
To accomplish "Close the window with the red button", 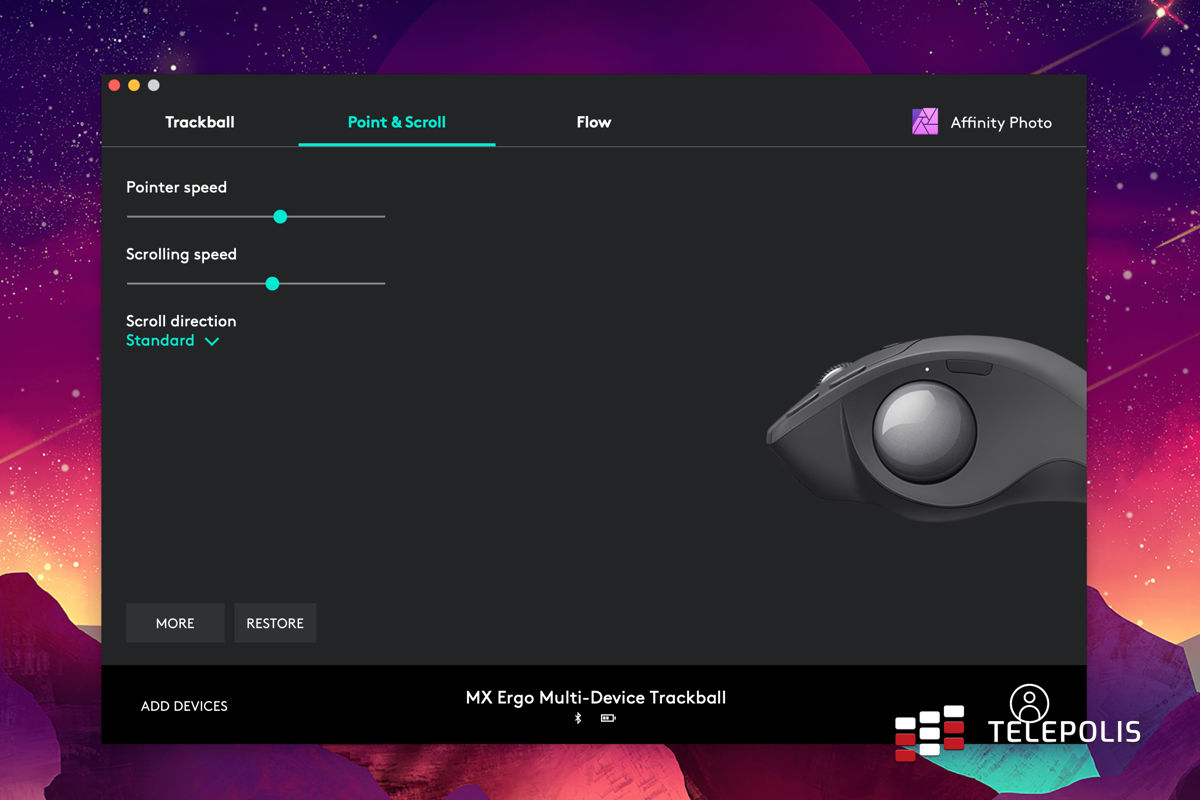I will (x=114, y=86).
